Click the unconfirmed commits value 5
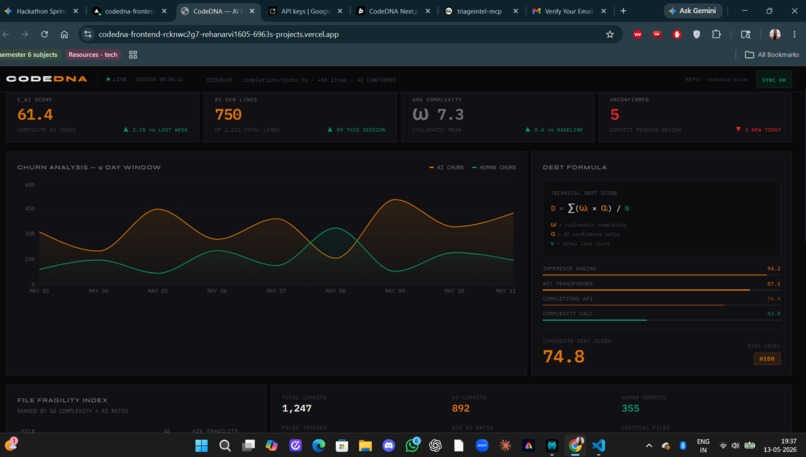Screen dimensions: 806x457 [614, 114]
